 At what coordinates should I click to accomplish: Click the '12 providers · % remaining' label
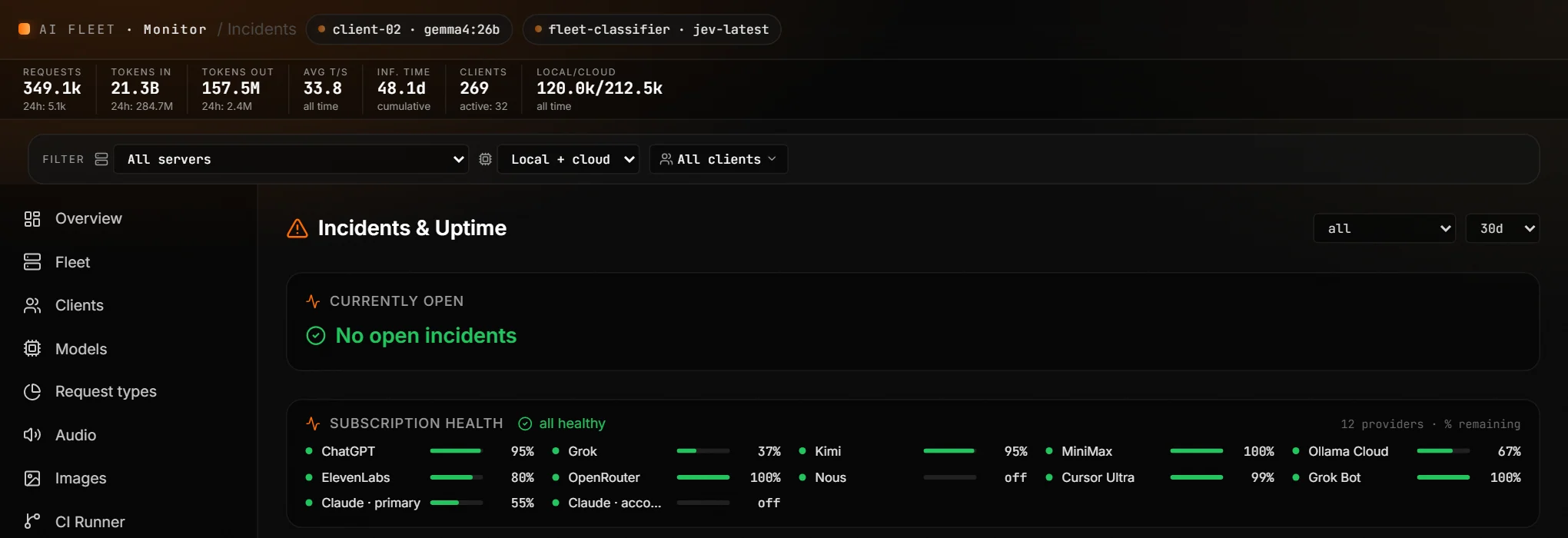1430,424
